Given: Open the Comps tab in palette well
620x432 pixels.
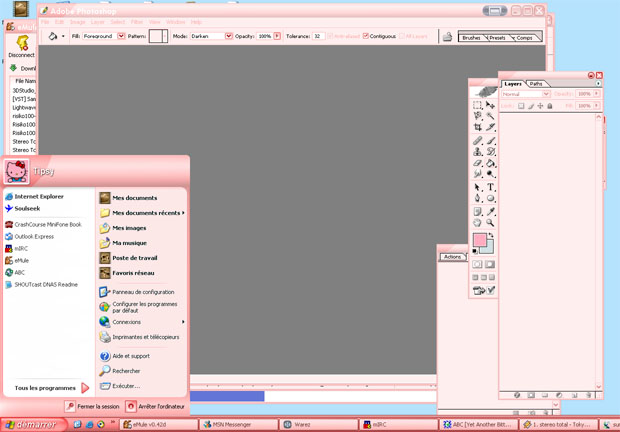Looking at the screenshot, I should [524, 38].
